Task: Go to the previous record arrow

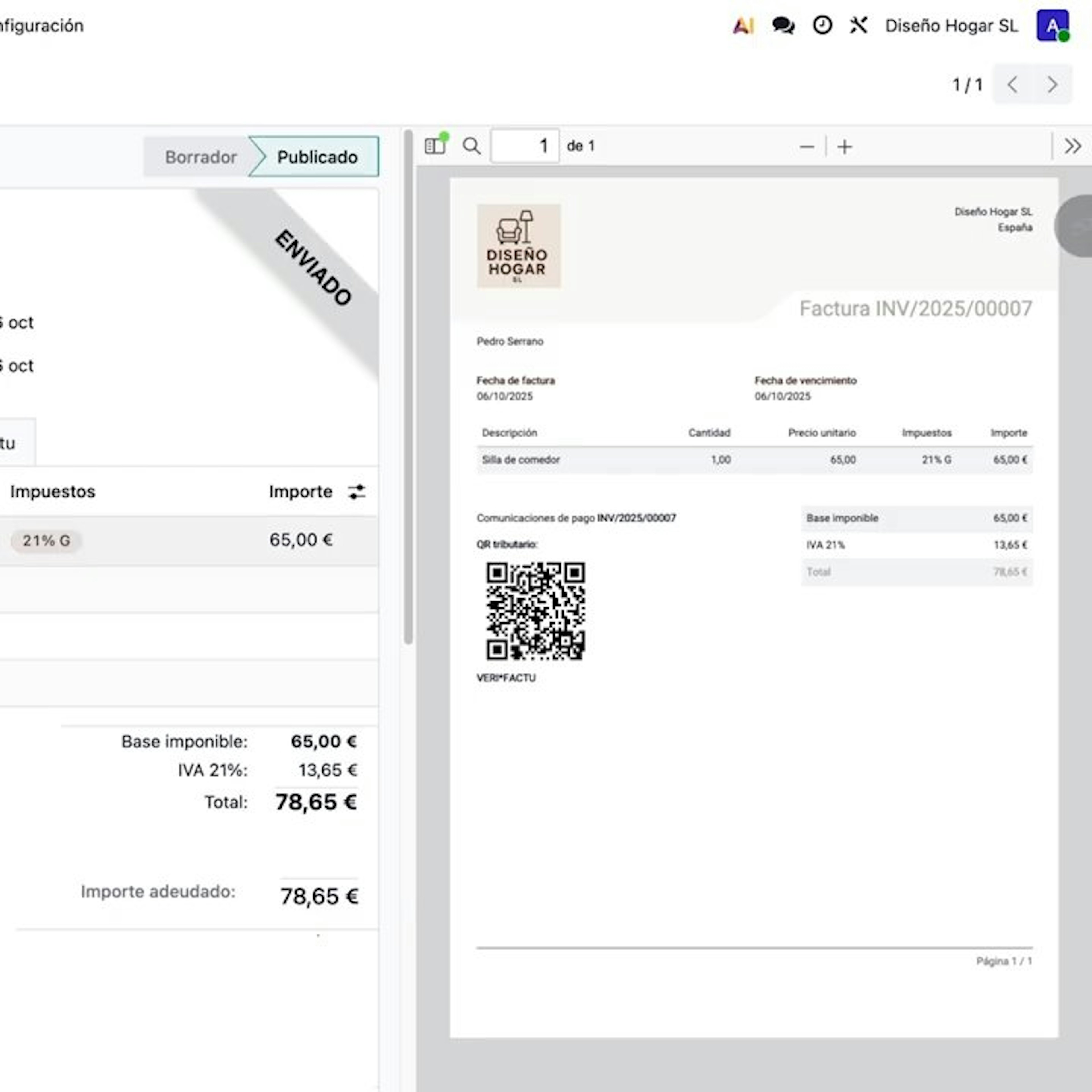Action: coord(1012,85)
